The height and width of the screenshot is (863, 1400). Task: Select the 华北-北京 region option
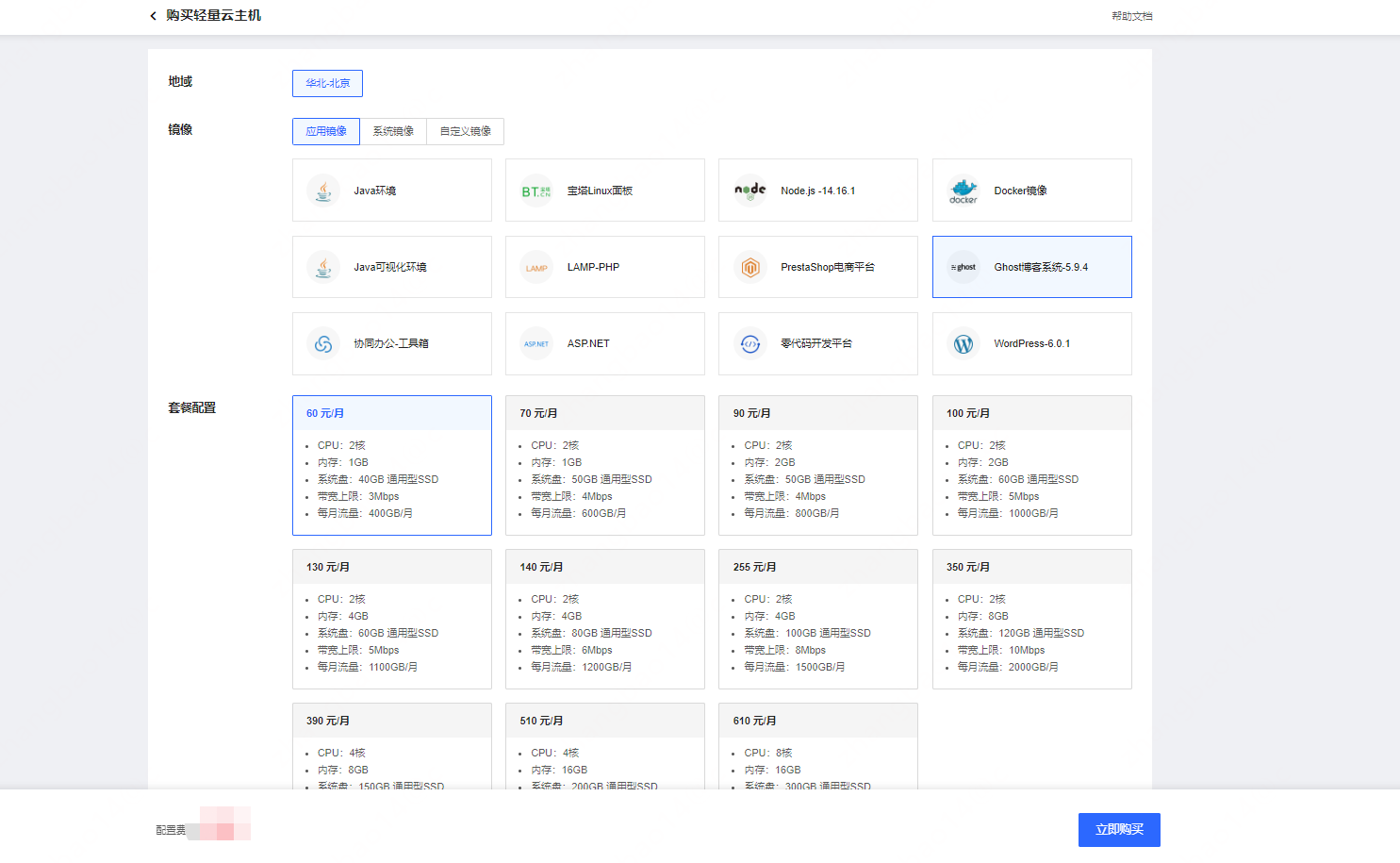point(327,83)
